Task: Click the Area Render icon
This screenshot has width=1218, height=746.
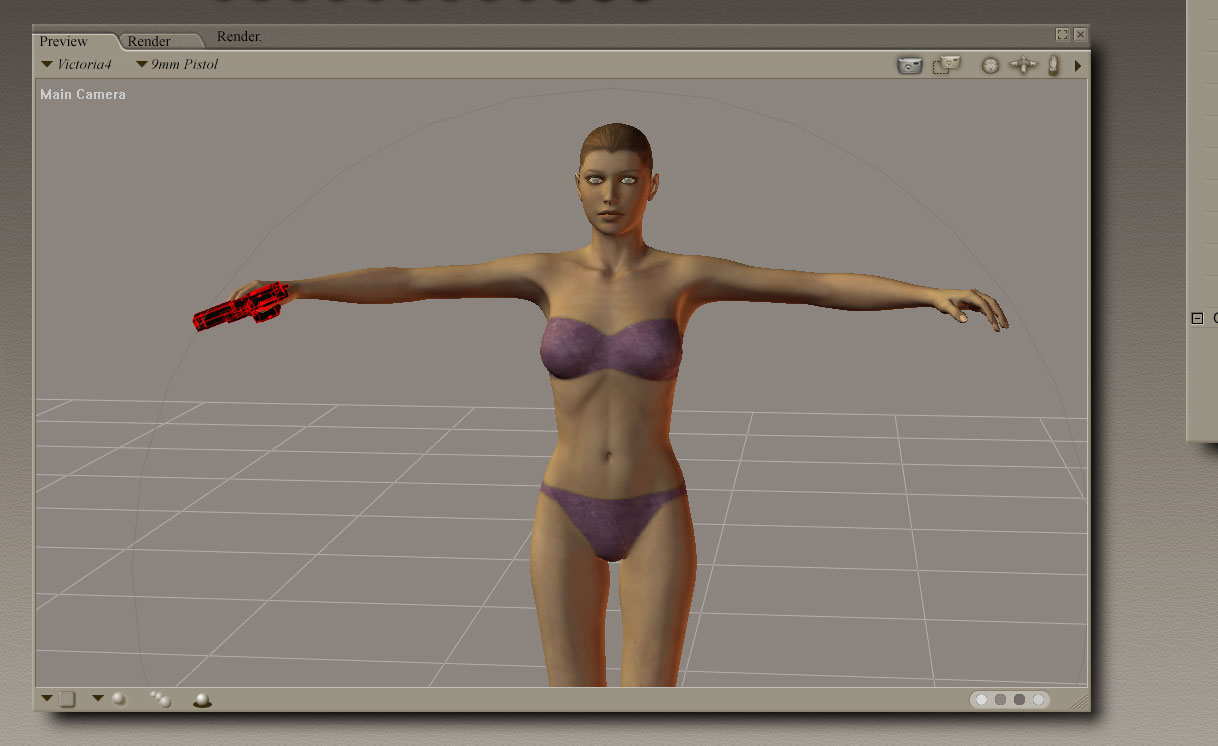Action: (x=945, y=65)
